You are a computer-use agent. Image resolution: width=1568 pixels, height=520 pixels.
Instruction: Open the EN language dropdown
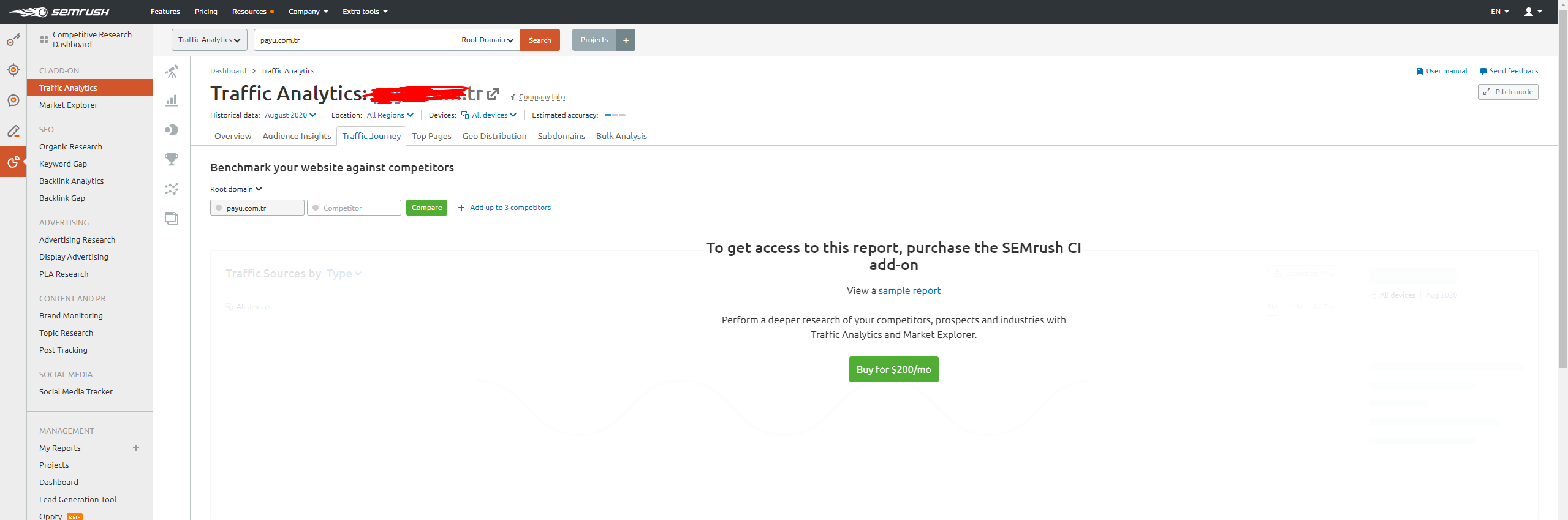[x=1499, y=12]
